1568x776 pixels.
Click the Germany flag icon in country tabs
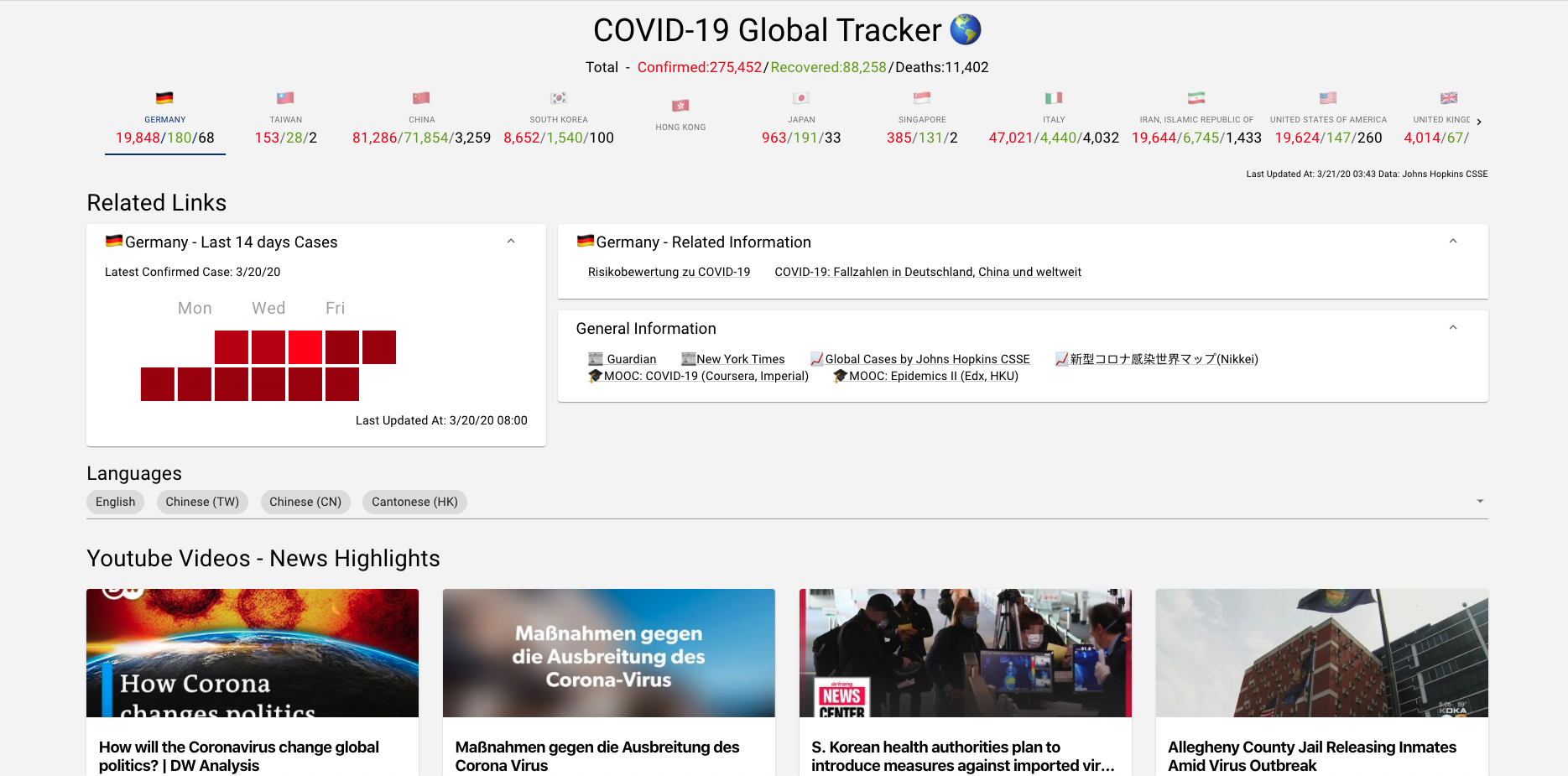tap(164, 98)
